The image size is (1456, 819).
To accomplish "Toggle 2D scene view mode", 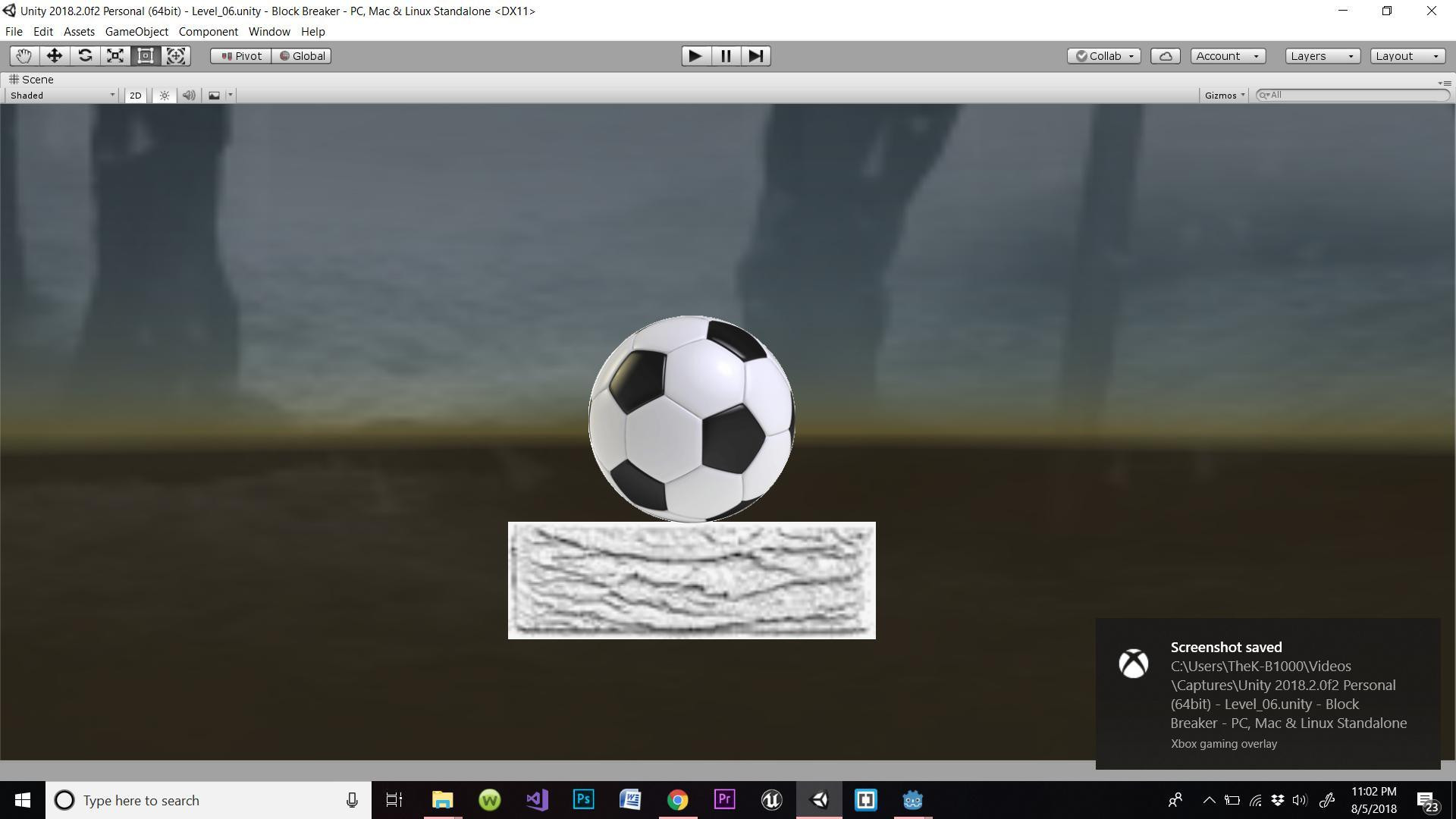I will 135,96.
